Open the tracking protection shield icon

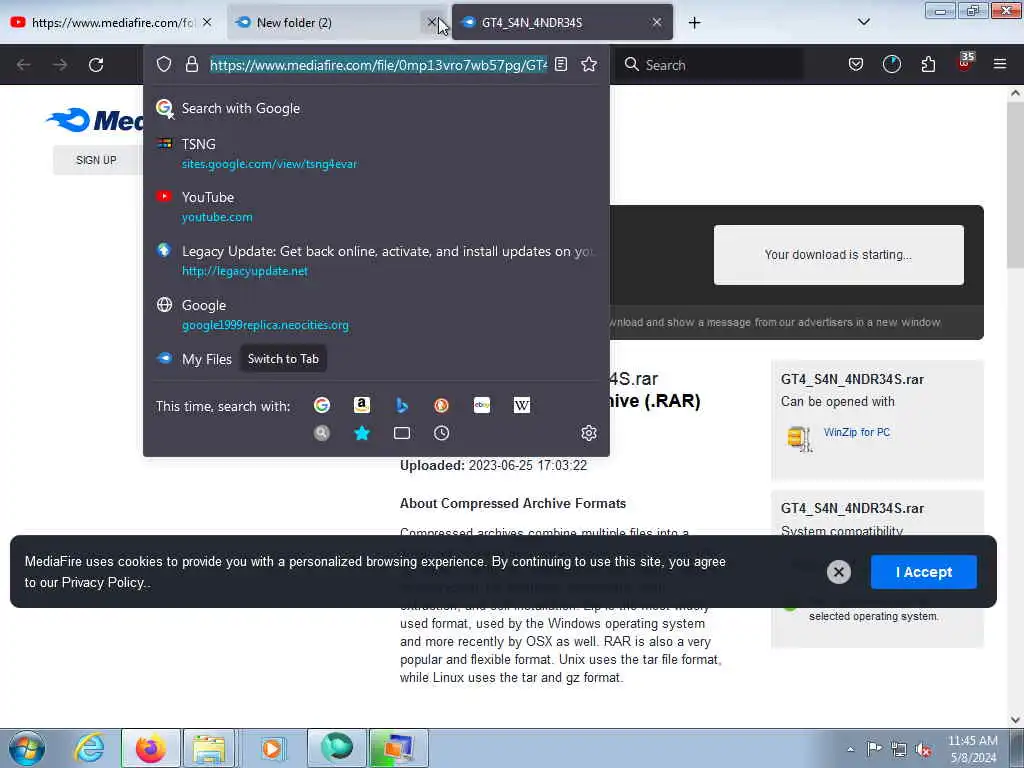(x=164, y=64)
